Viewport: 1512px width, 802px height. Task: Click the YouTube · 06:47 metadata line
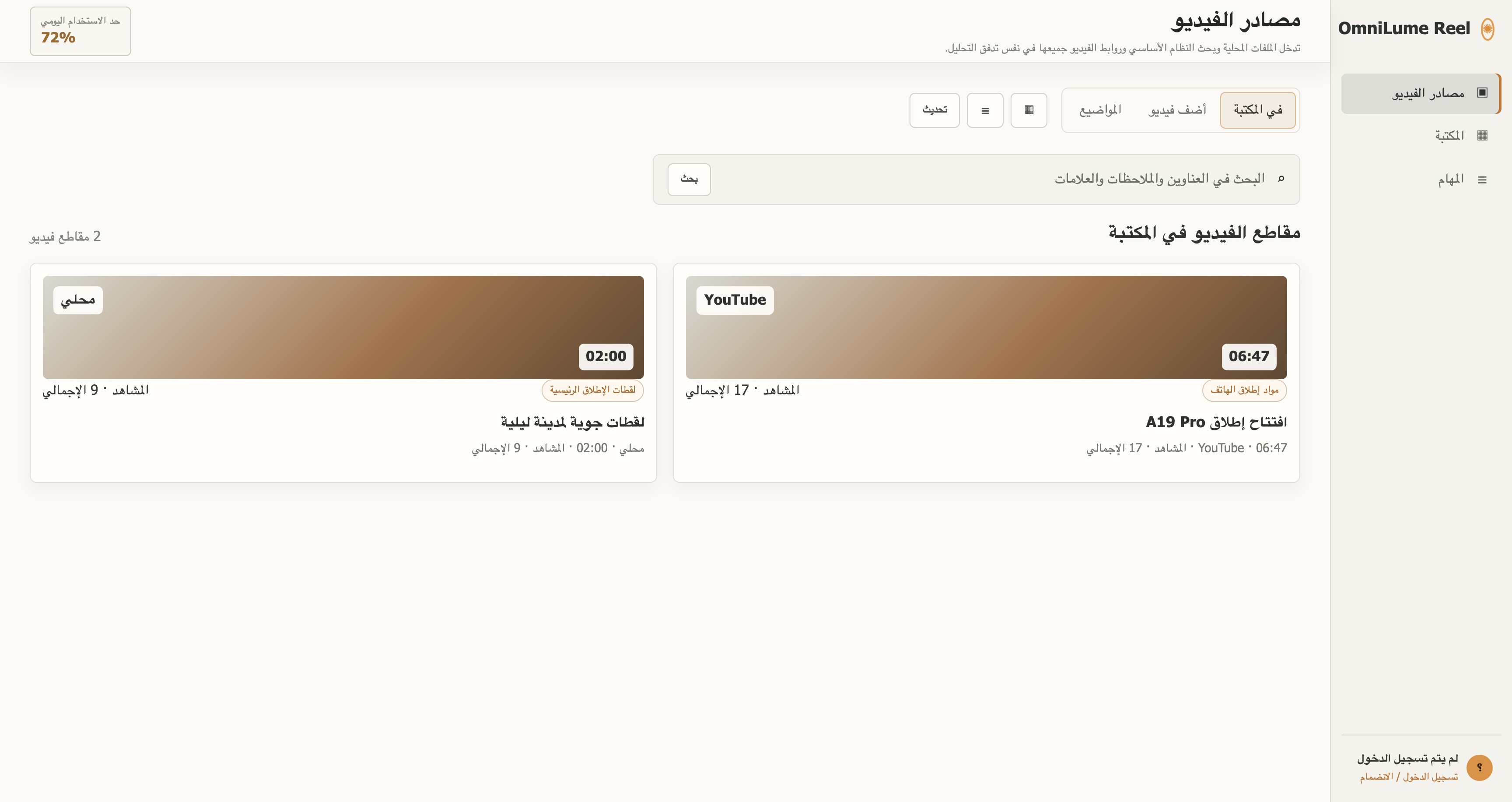pyautogui.click(x=1186, y=449)
